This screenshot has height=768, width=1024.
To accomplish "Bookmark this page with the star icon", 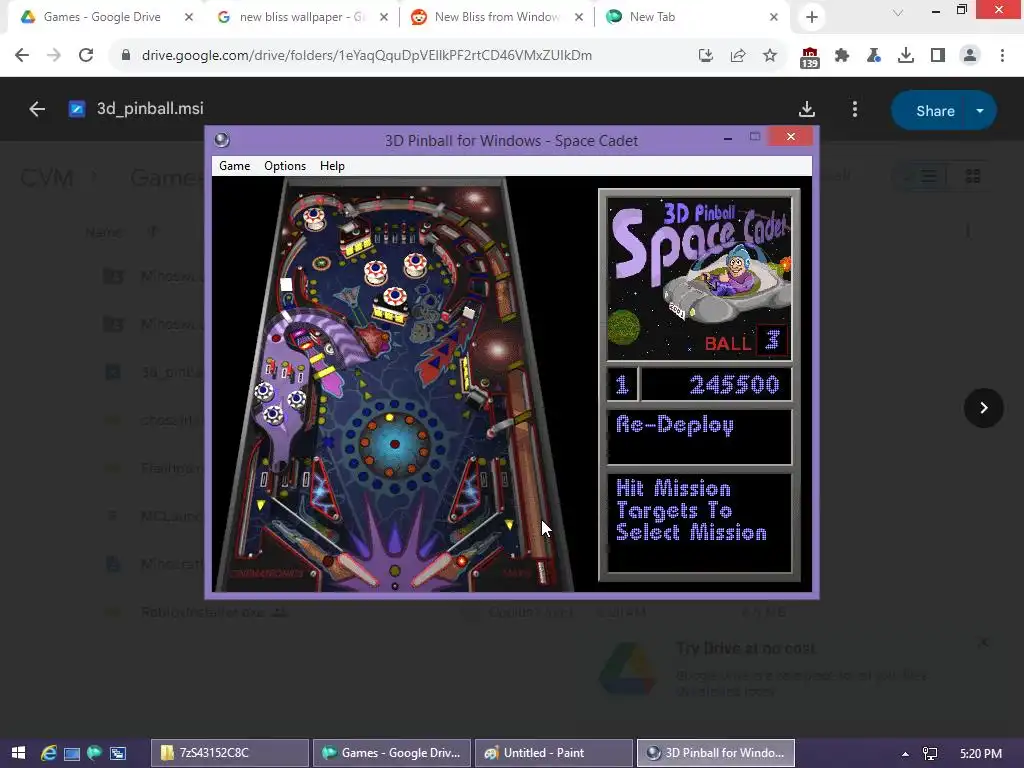I will 770,56.
